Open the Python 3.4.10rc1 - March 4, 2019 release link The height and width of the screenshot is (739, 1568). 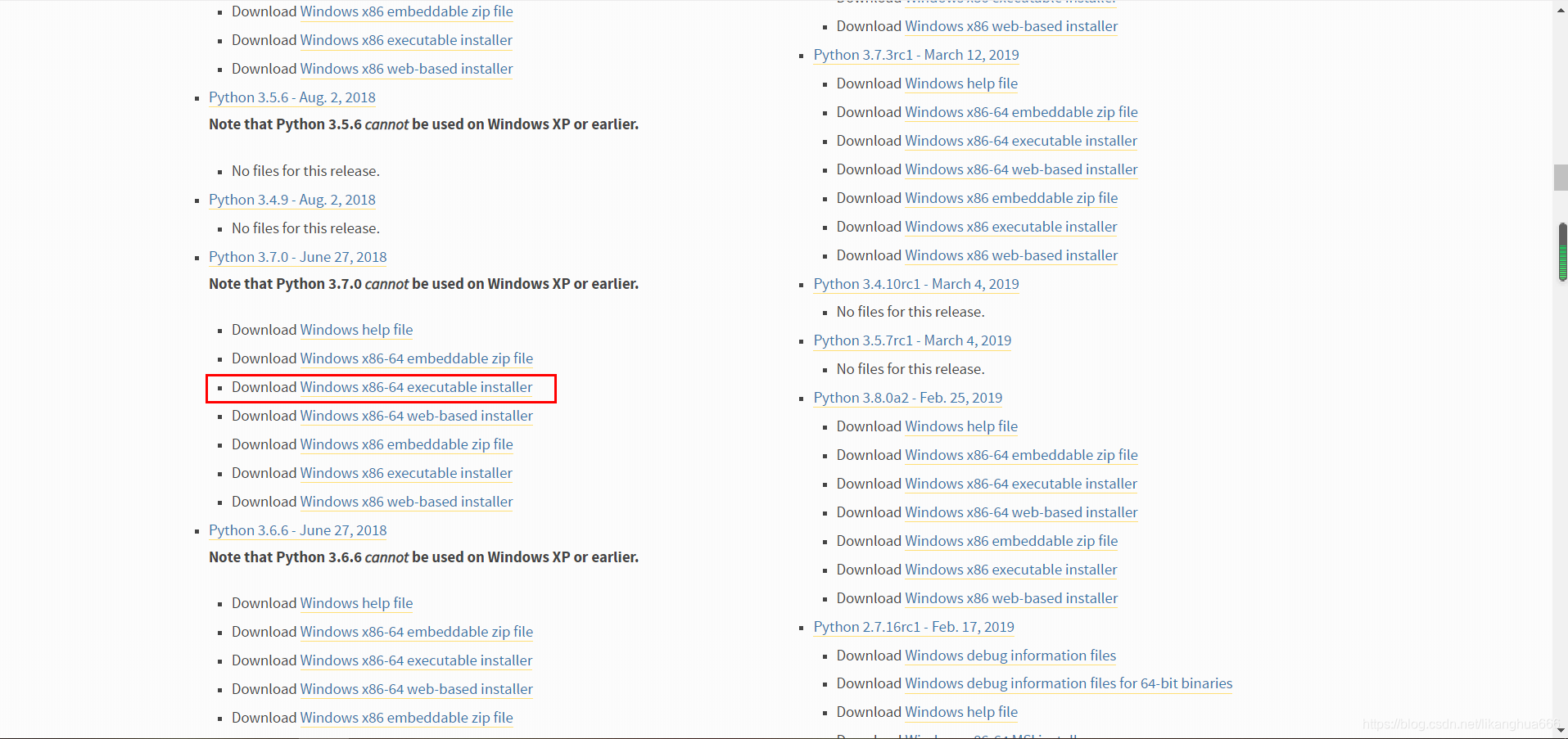916,284
